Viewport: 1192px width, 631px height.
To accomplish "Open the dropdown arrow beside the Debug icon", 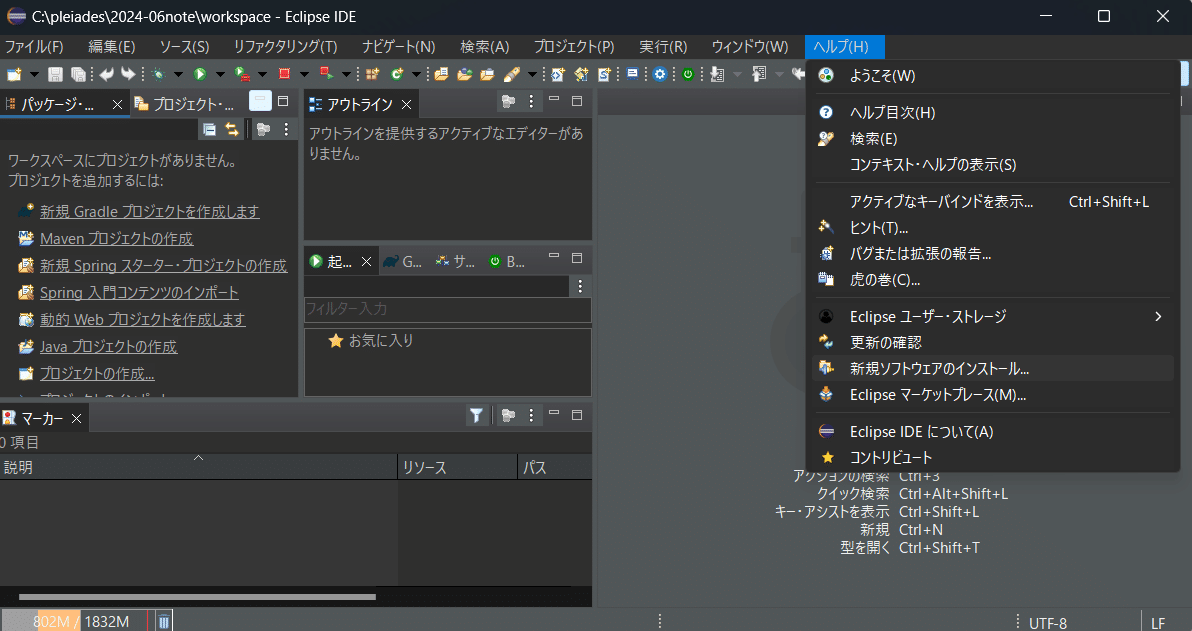I will [x=179, y=75].
